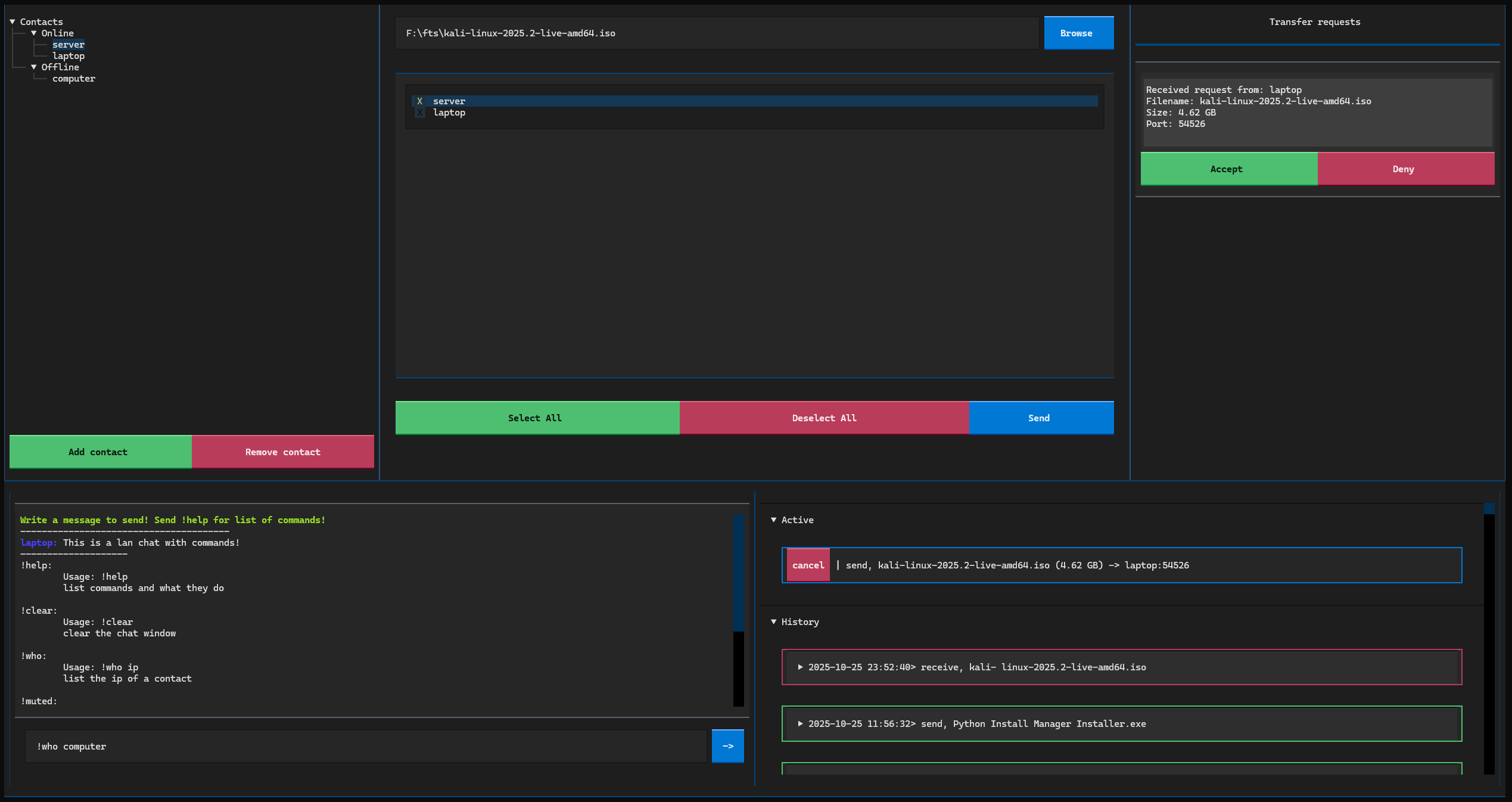Expand the kali-linux receive history entry
The height and width of the screenshot is (802, 1512).
pyautogui.click(x=801, y=667)
